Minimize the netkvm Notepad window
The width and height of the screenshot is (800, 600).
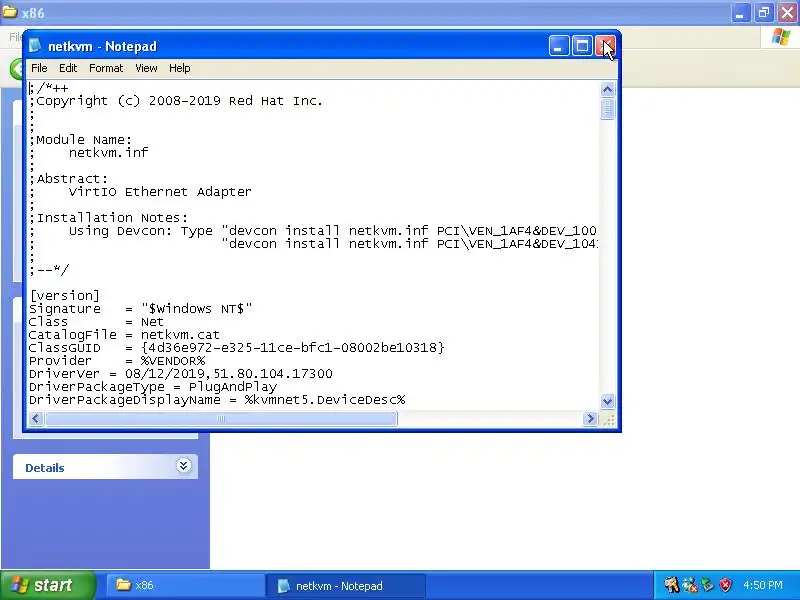pyautogui.click(x=559, y=46)
